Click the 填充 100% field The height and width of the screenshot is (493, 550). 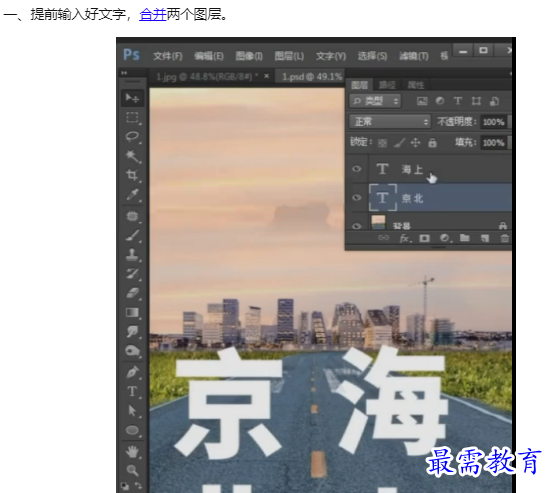(x=493, y=142)
